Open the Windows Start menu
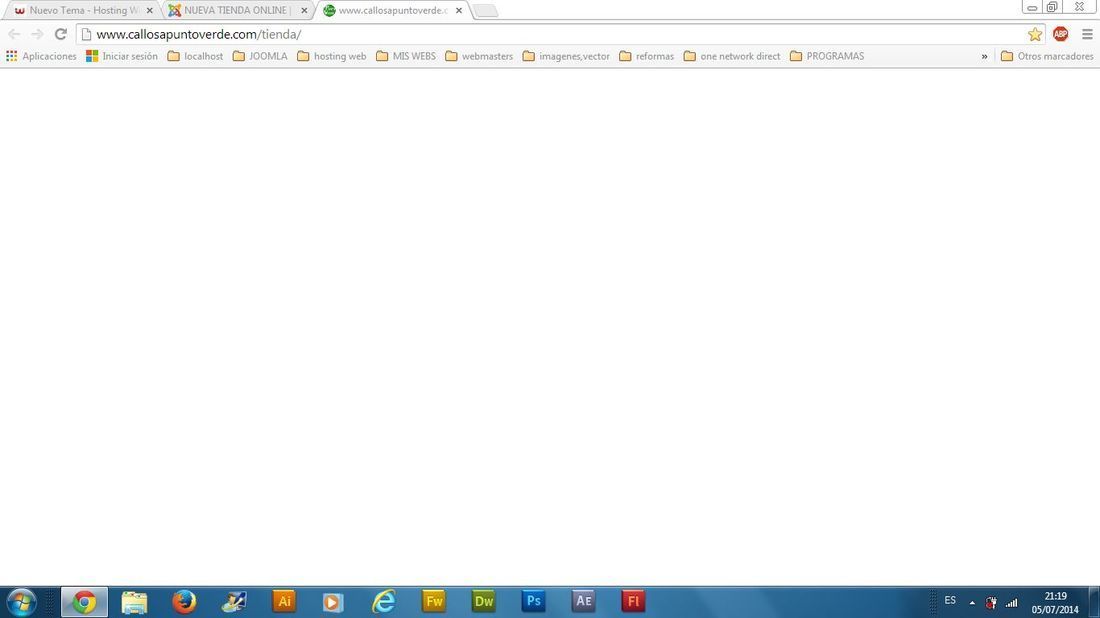This screenshot has height=618, width=1100. coord(21,601)
